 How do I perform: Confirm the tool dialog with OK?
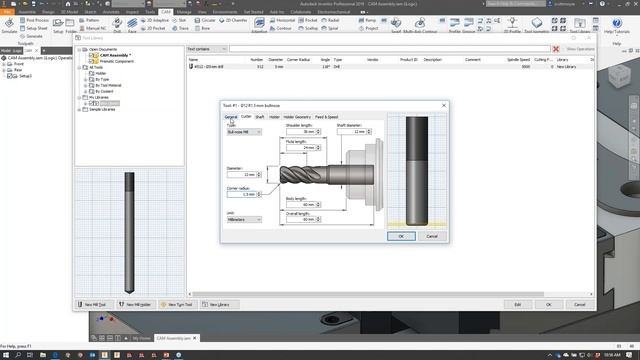[401, 236]
